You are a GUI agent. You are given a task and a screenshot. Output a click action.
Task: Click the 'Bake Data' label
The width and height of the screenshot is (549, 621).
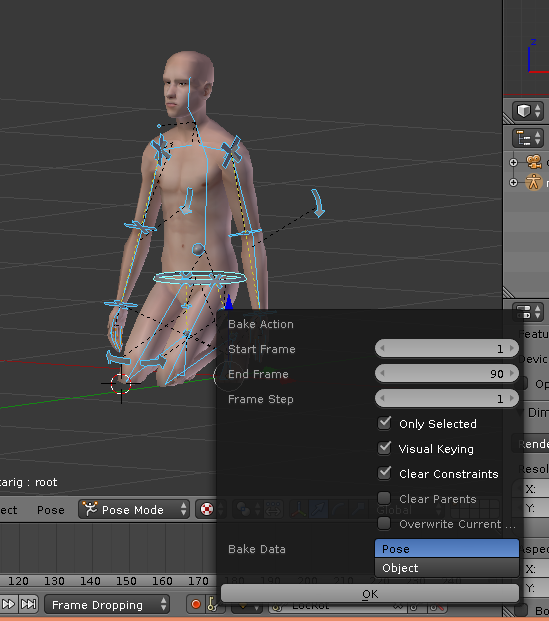pyautogui.click(x=257, y=549)
